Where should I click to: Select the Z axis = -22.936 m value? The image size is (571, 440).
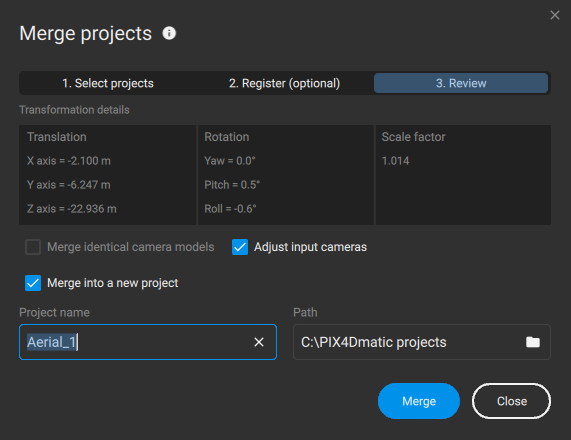pyautogui.click(x=72, y=209)
